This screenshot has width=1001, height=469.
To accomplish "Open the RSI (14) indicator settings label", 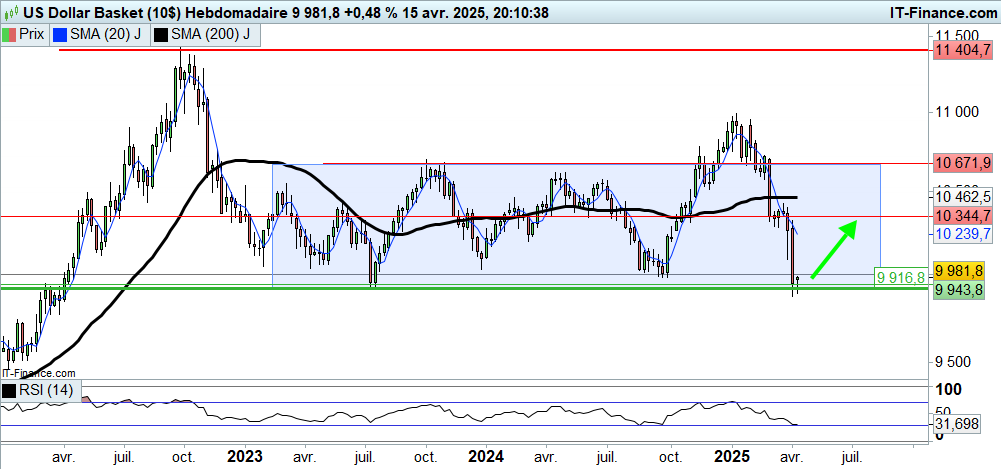I will 46,390.
